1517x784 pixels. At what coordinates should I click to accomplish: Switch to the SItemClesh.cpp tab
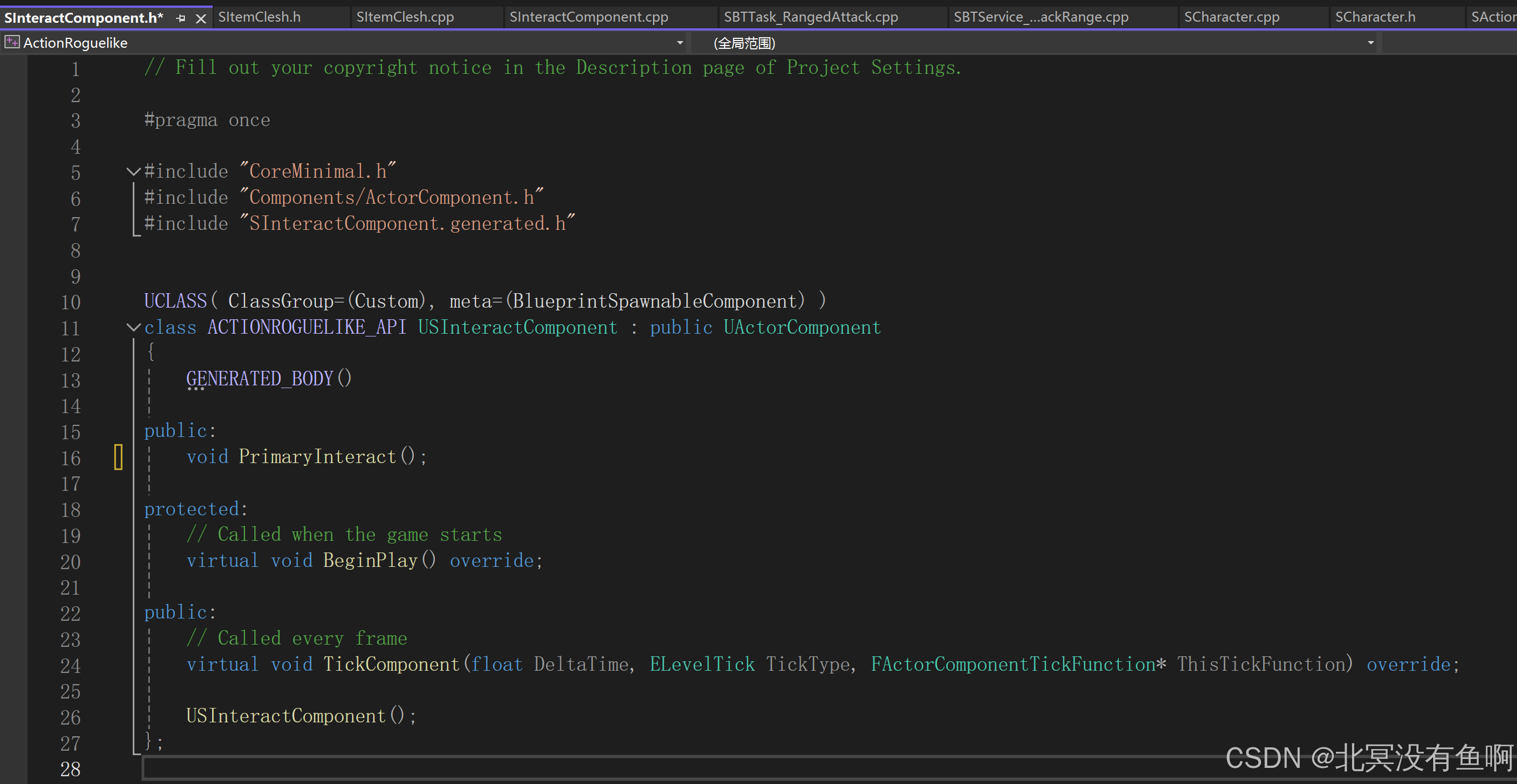tap(405, 17)
